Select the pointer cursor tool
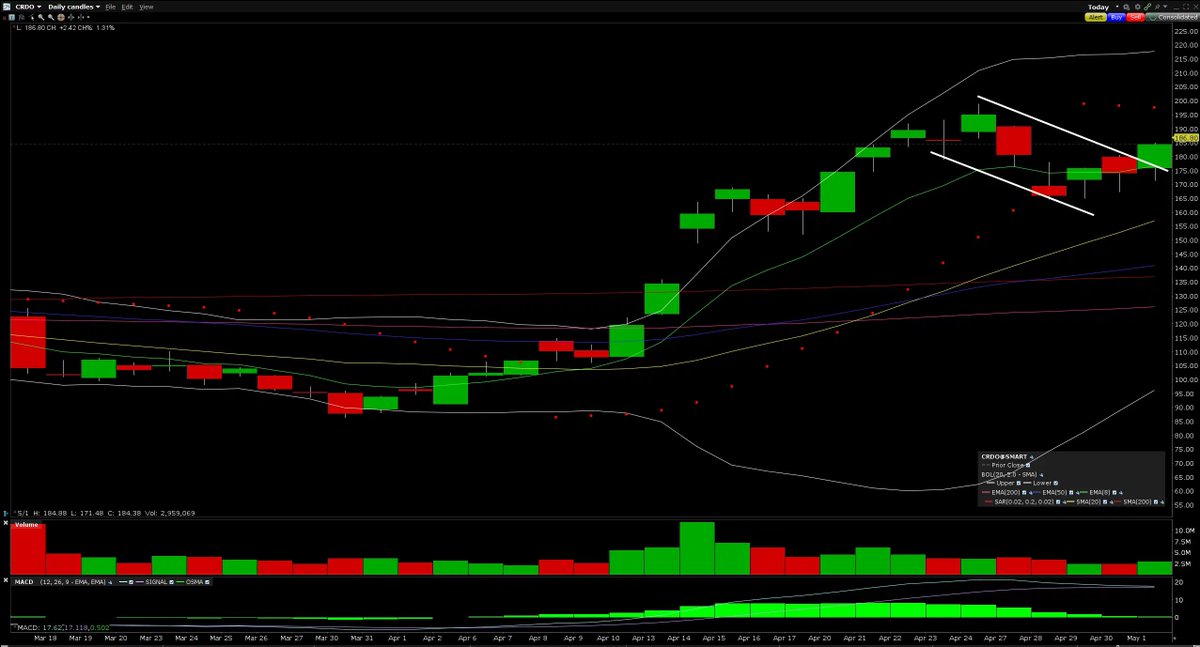 (x=31, y=17)
